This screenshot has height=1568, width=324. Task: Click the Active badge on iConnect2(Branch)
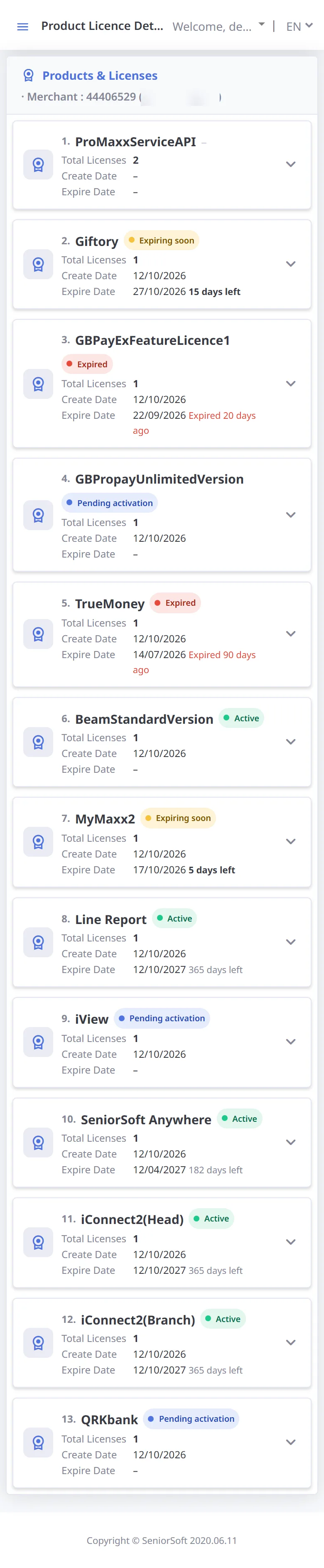(x=223, y=1320)
